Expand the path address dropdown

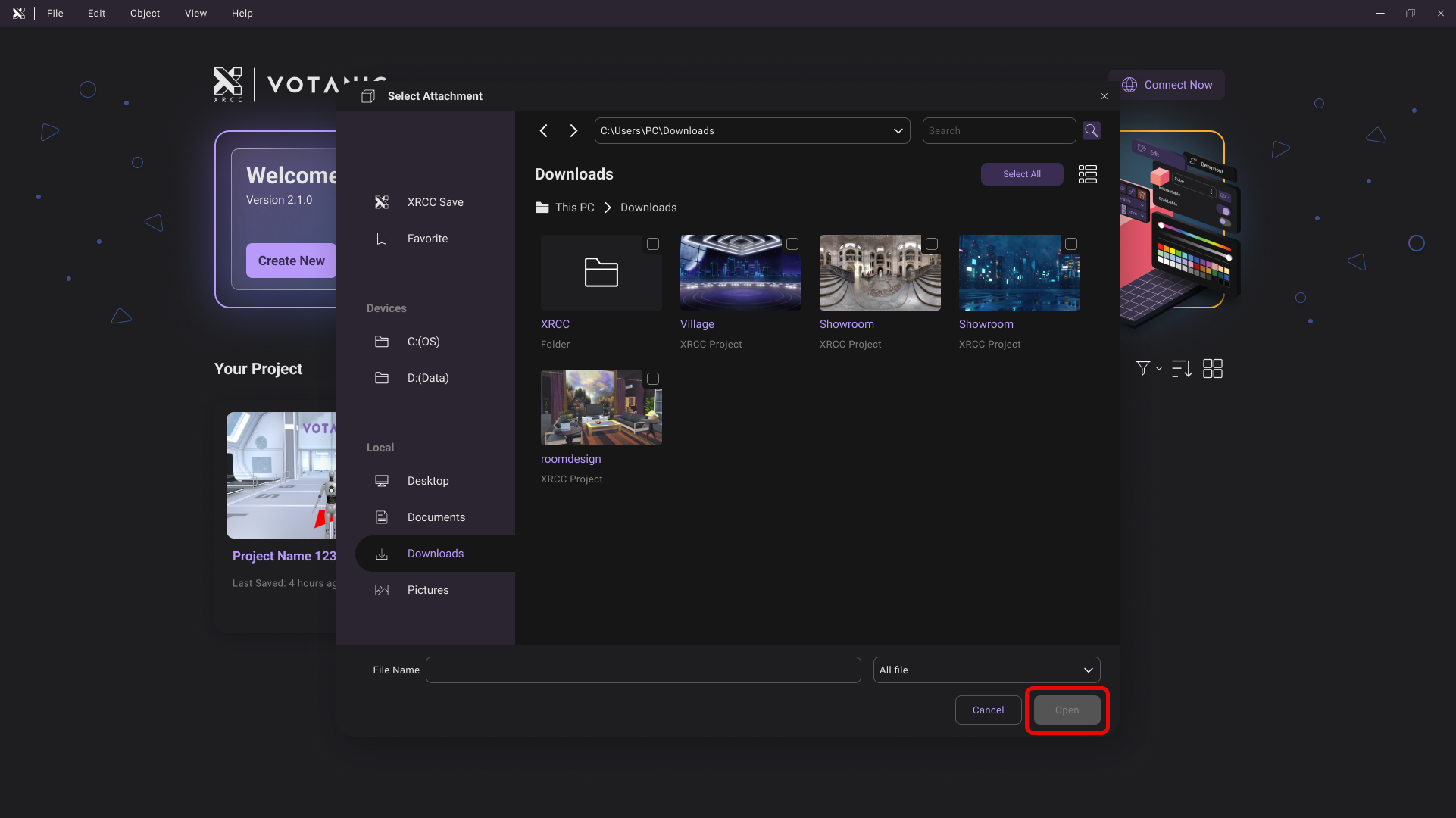[x=898, y=130]
